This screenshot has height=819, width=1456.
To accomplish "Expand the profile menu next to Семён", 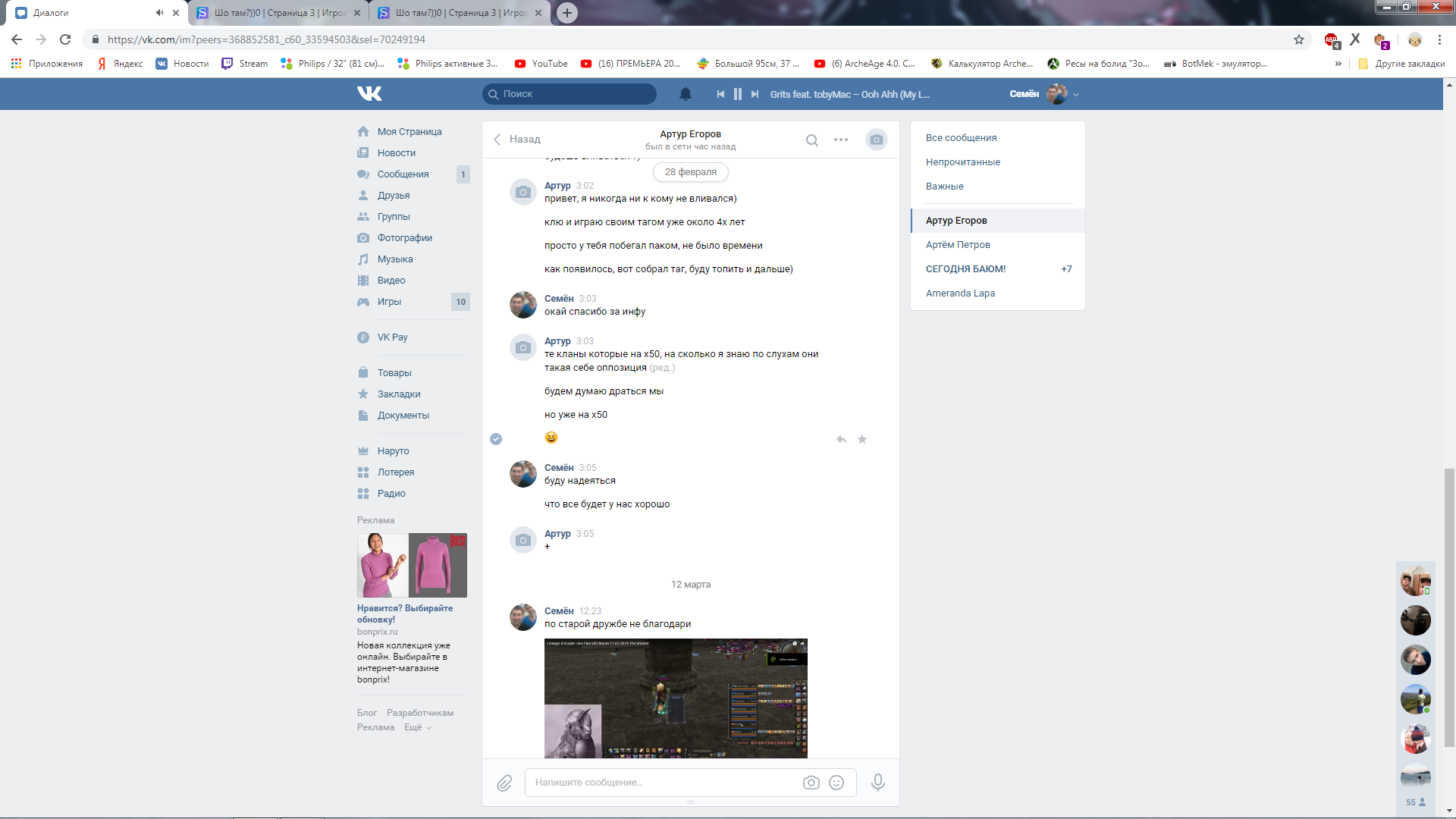I will point(1075,94).
